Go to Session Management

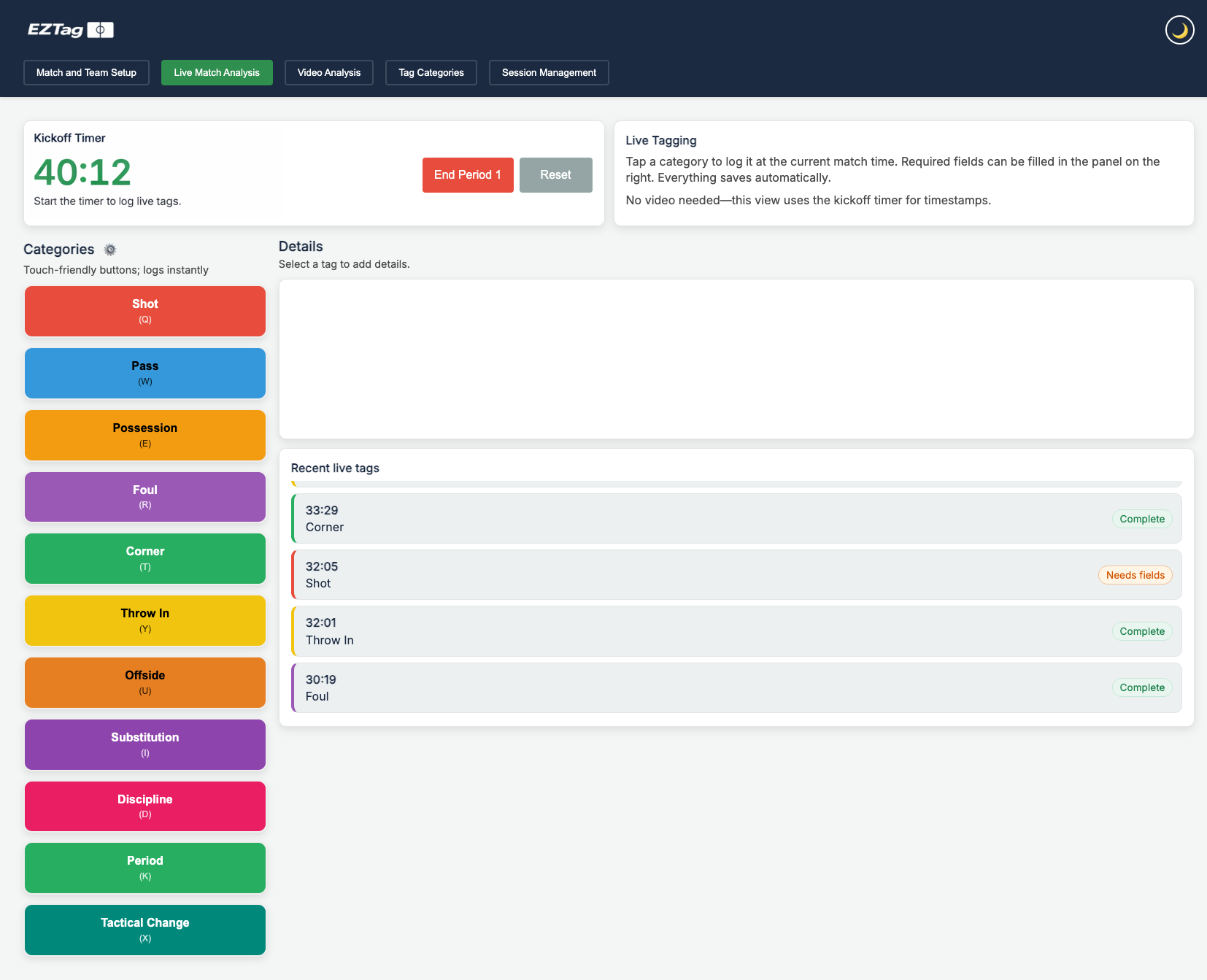(548, 72)
